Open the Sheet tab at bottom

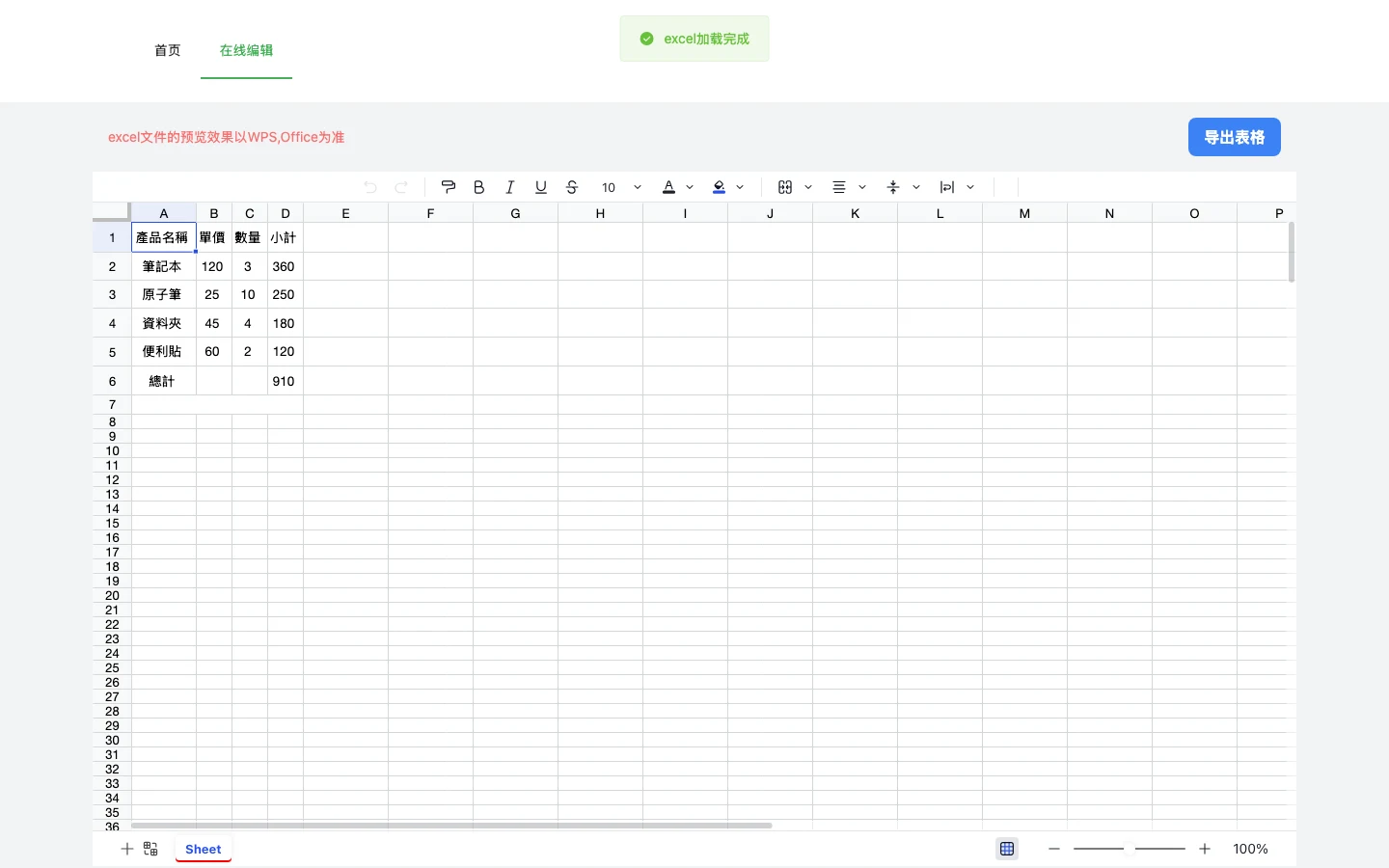pos(204,849)
